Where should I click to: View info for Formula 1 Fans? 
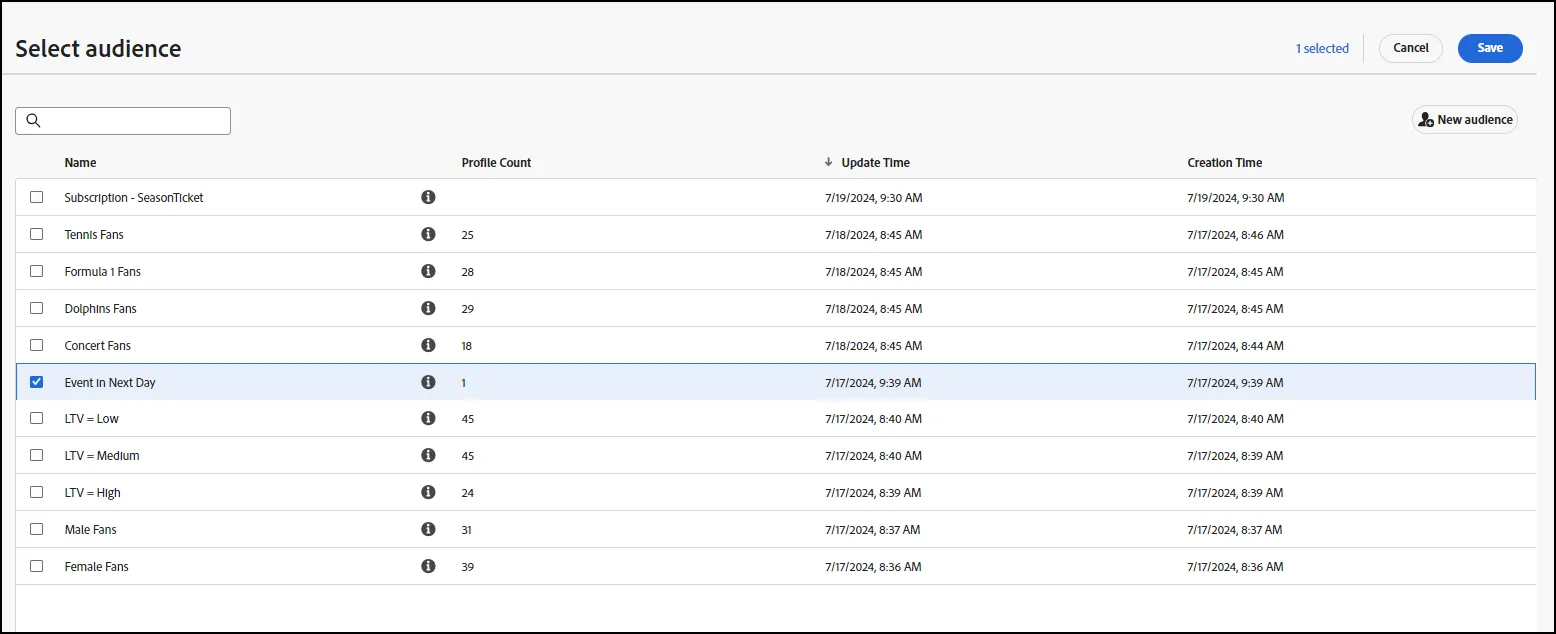428,271
